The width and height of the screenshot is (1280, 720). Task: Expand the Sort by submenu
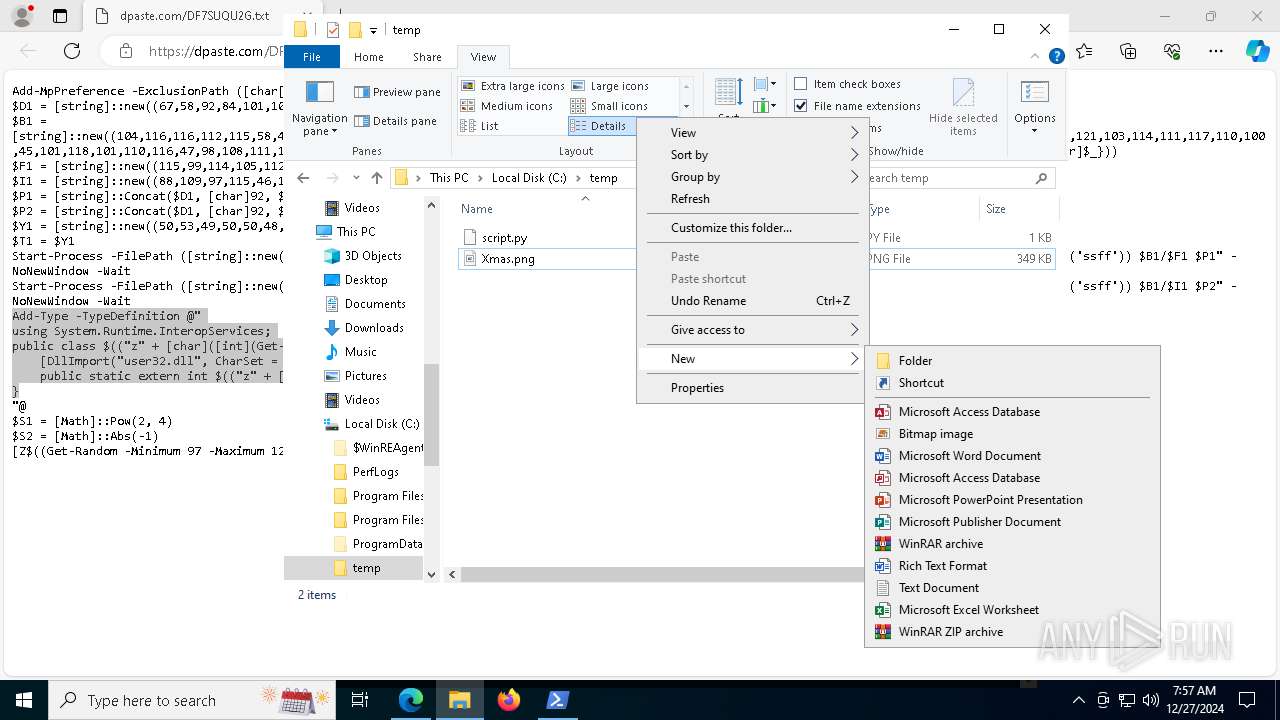coord(752,155)
